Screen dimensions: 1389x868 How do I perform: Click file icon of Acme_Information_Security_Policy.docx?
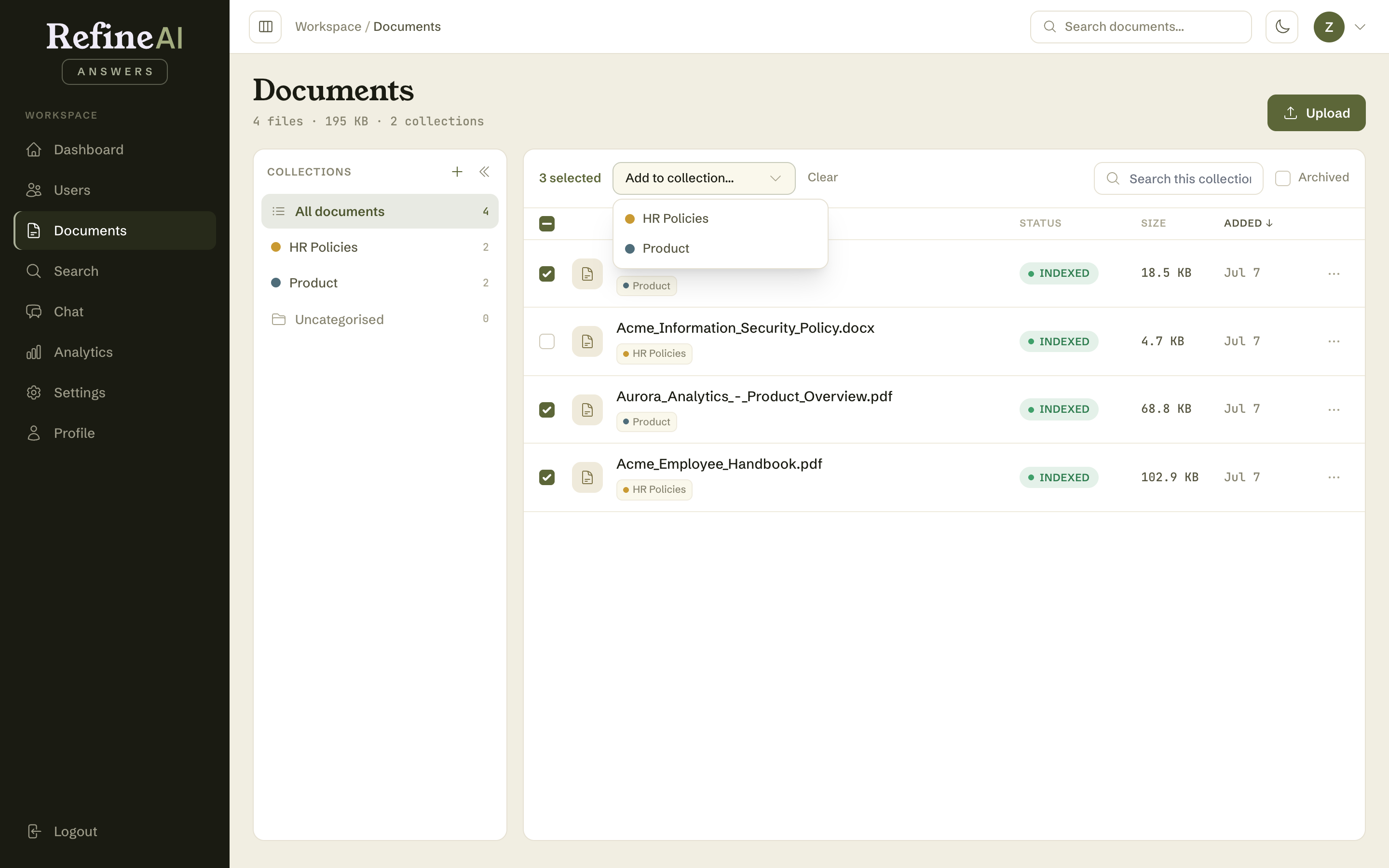coord(587,341)
